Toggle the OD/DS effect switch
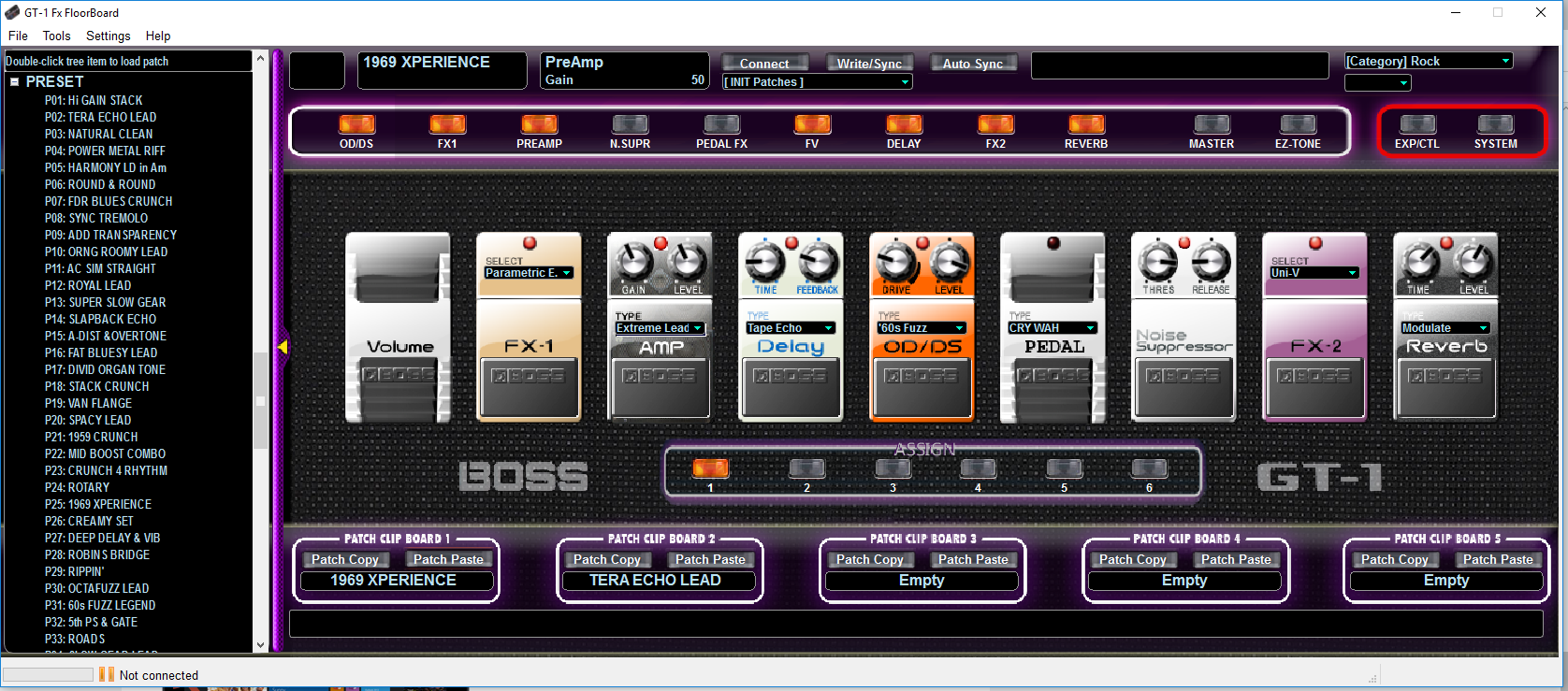 coord(356,124)
